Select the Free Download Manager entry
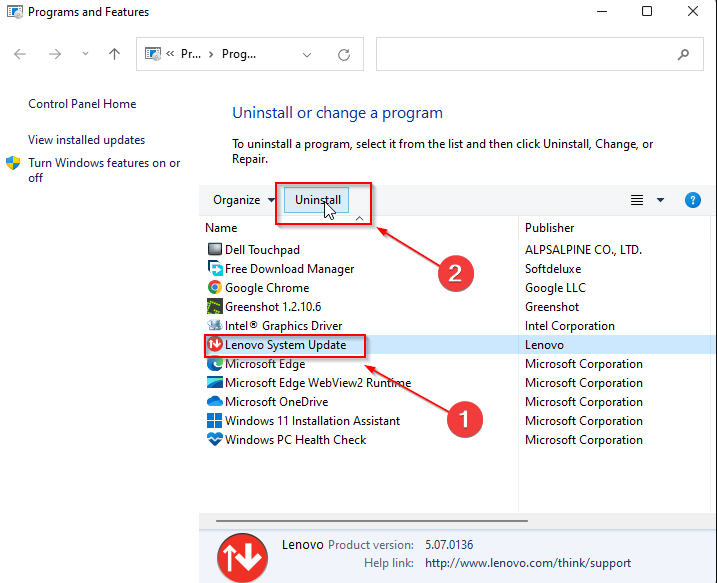The width and height of the screenshot is (717, 583). 289,268
